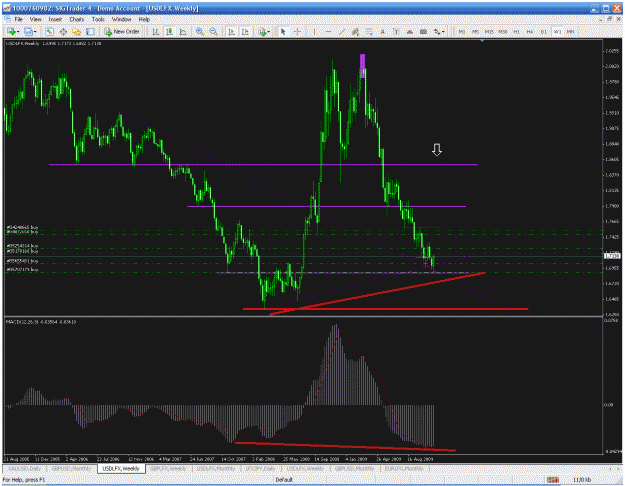
Task: Select the Cursor arrow tool
Action: point(283,31)
